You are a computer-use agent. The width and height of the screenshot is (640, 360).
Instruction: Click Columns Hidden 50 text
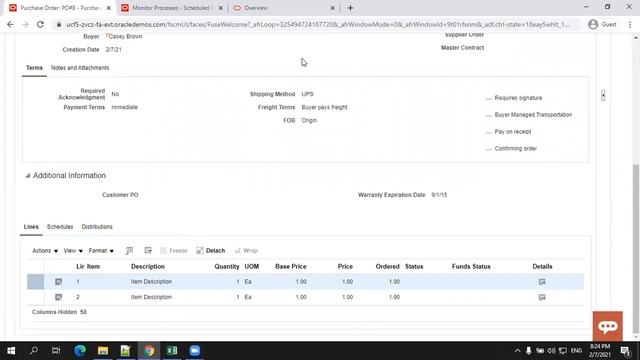click(x=60, y=312)
